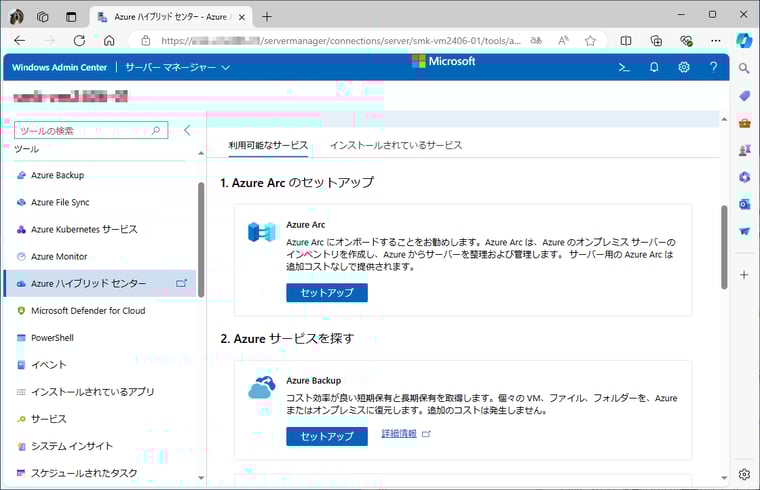Image resolution: width=760 pixels, height=490 pixels.
Task: Open translate icon in address bar
Action: 536,41
